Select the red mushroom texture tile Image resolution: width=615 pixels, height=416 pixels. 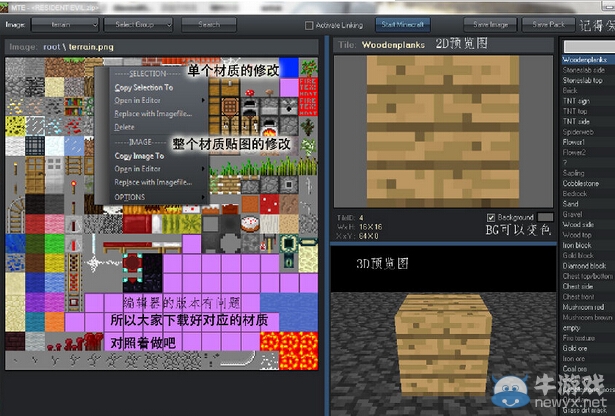[250, 87]
